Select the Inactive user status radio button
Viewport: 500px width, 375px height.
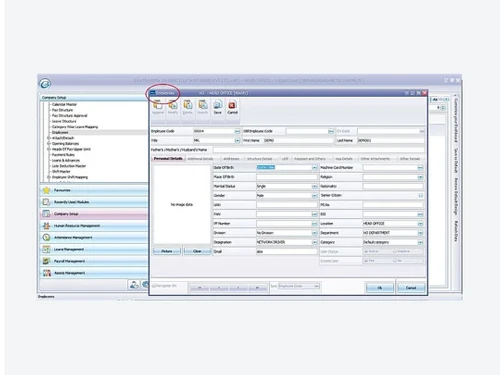(x=395, y=251)
